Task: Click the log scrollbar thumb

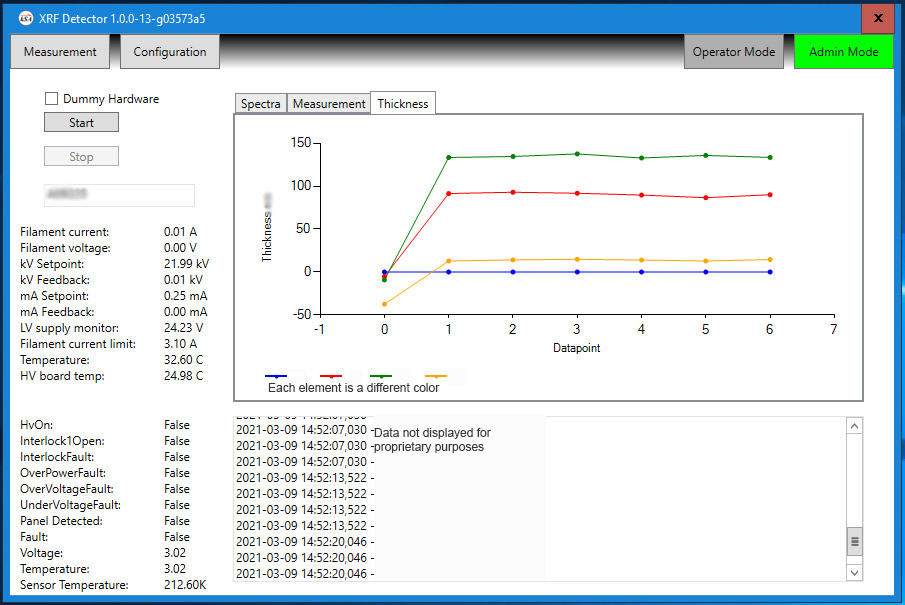Action: coord(854,541)
